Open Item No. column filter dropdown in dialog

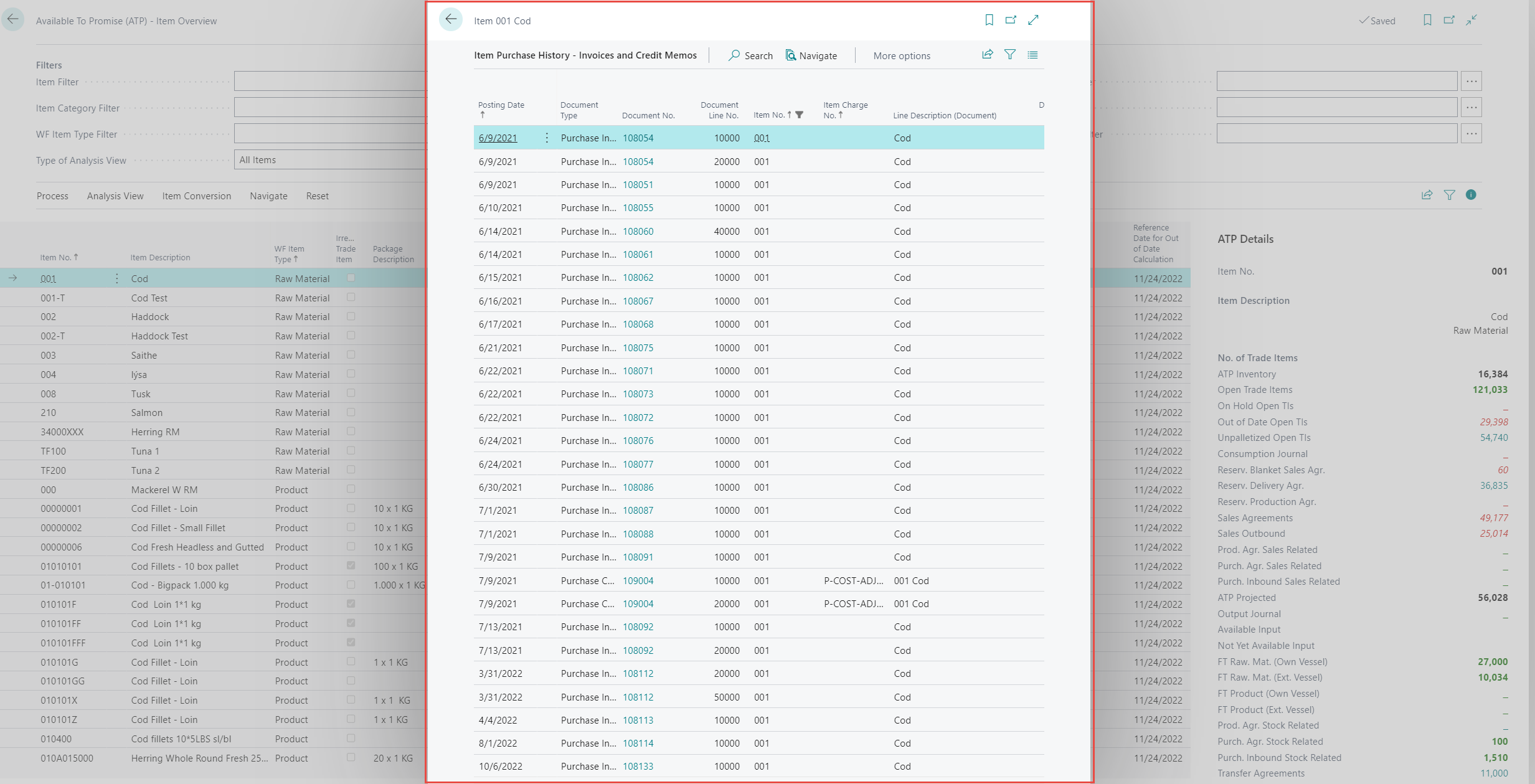799,115
